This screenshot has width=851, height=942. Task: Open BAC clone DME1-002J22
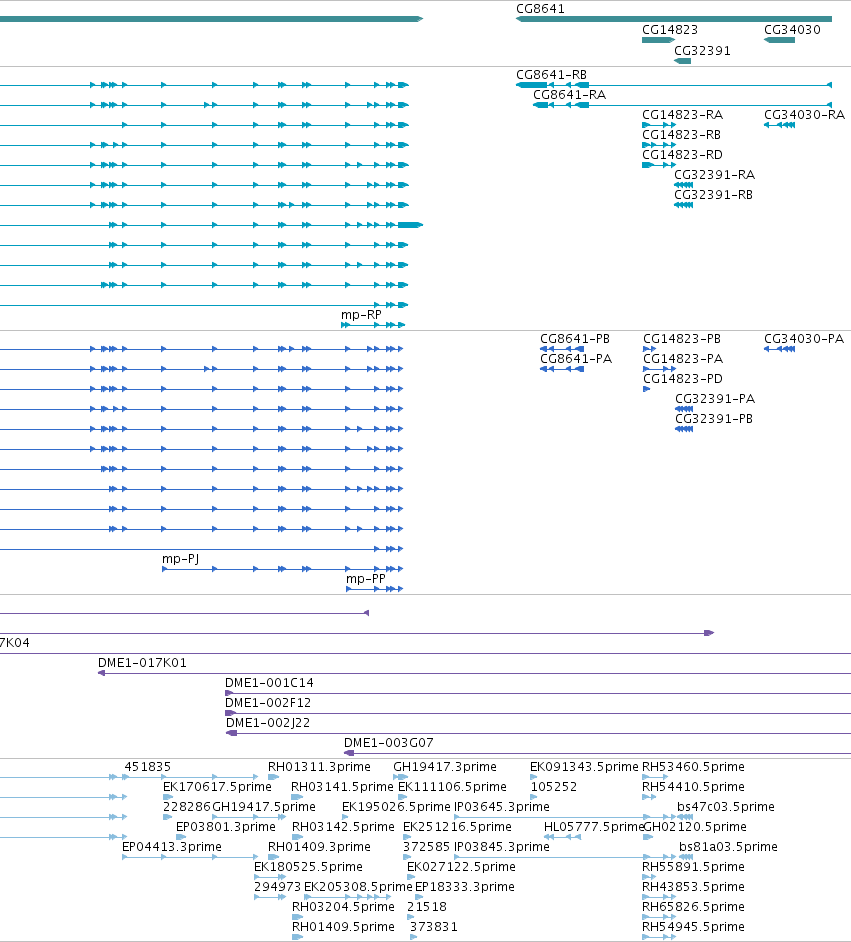[x=268, y=723]
